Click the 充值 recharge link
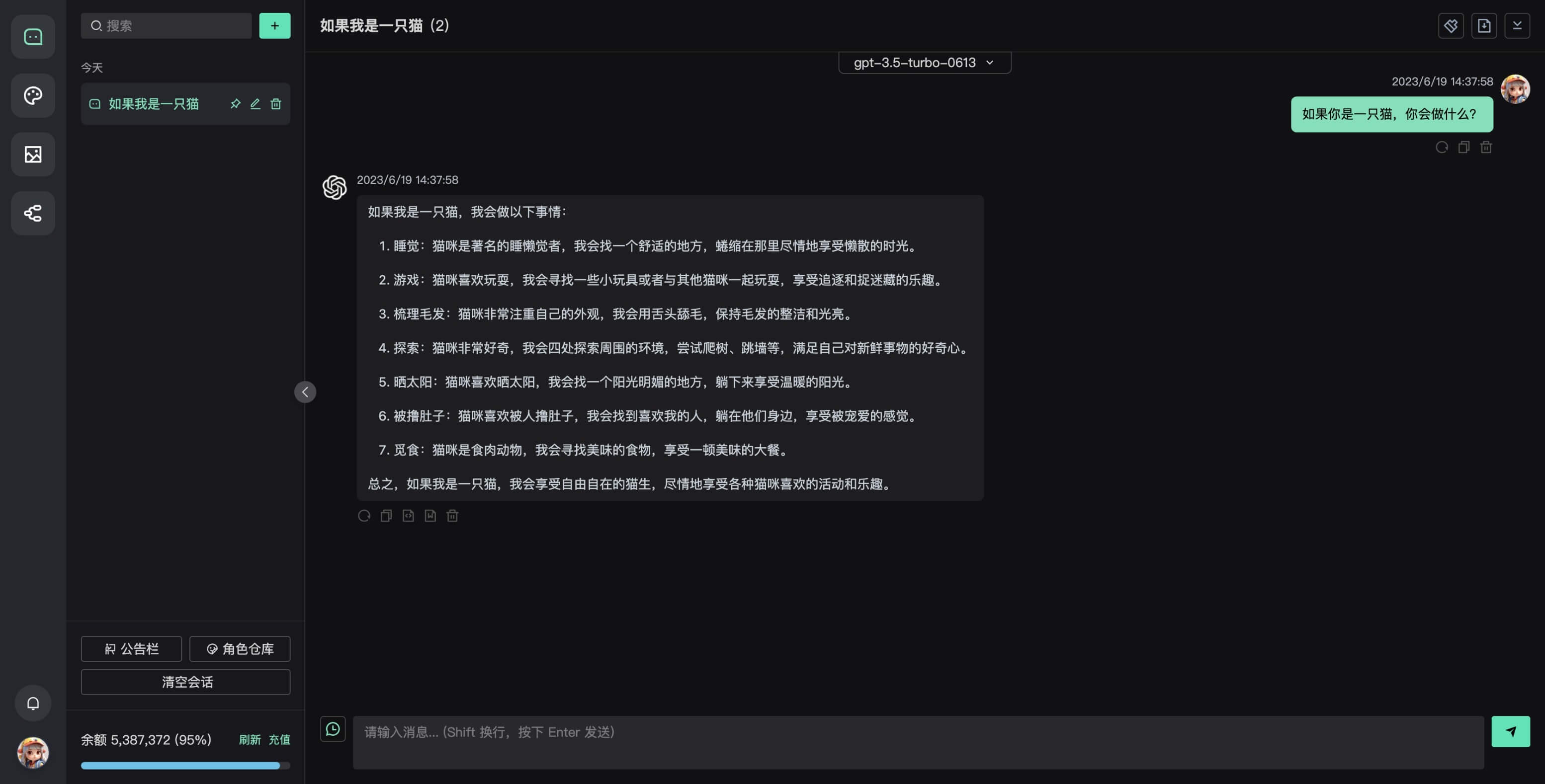 279,740
